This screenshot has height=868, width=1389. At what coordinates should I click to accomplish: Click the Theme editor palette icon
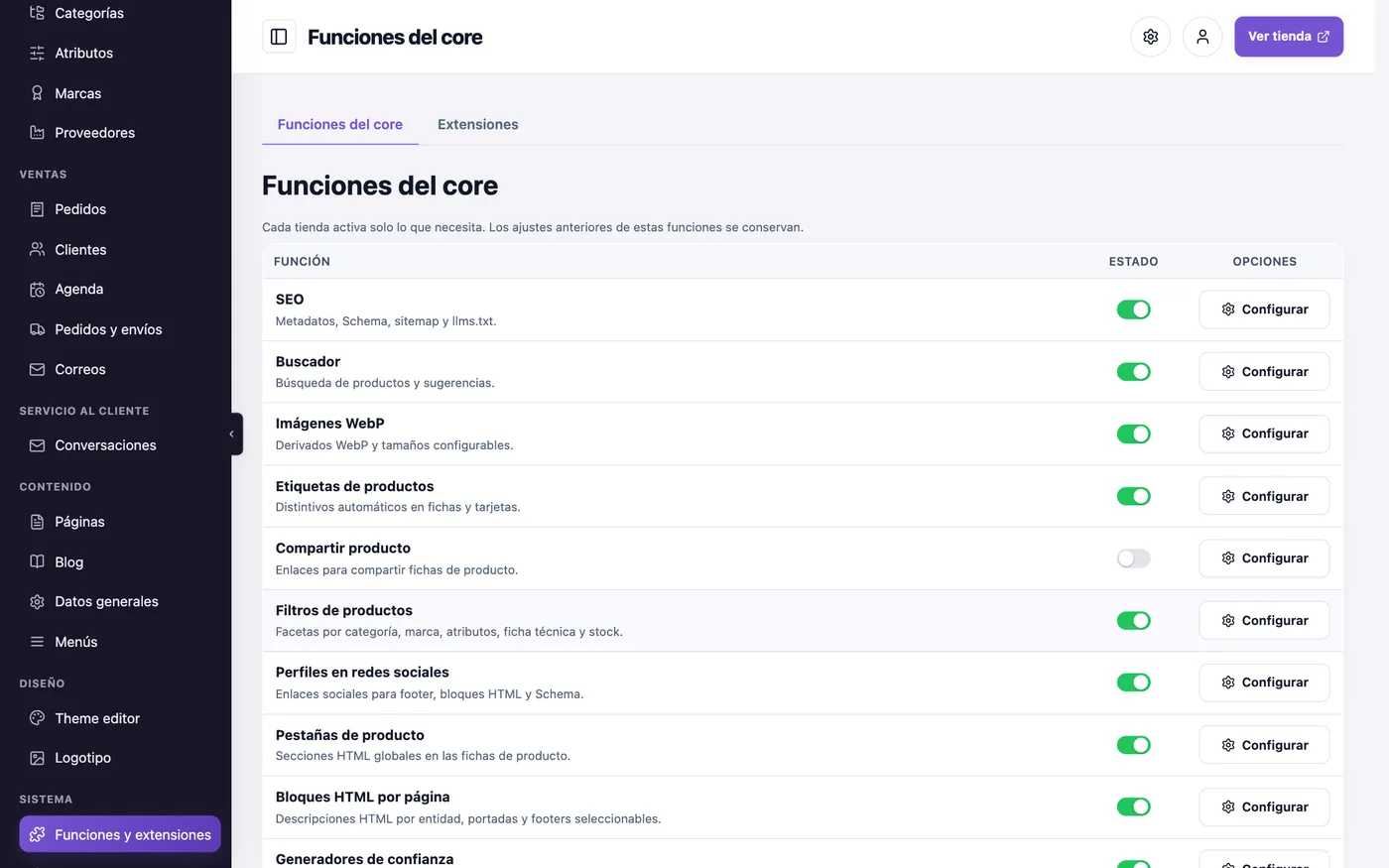coord(37,718)
